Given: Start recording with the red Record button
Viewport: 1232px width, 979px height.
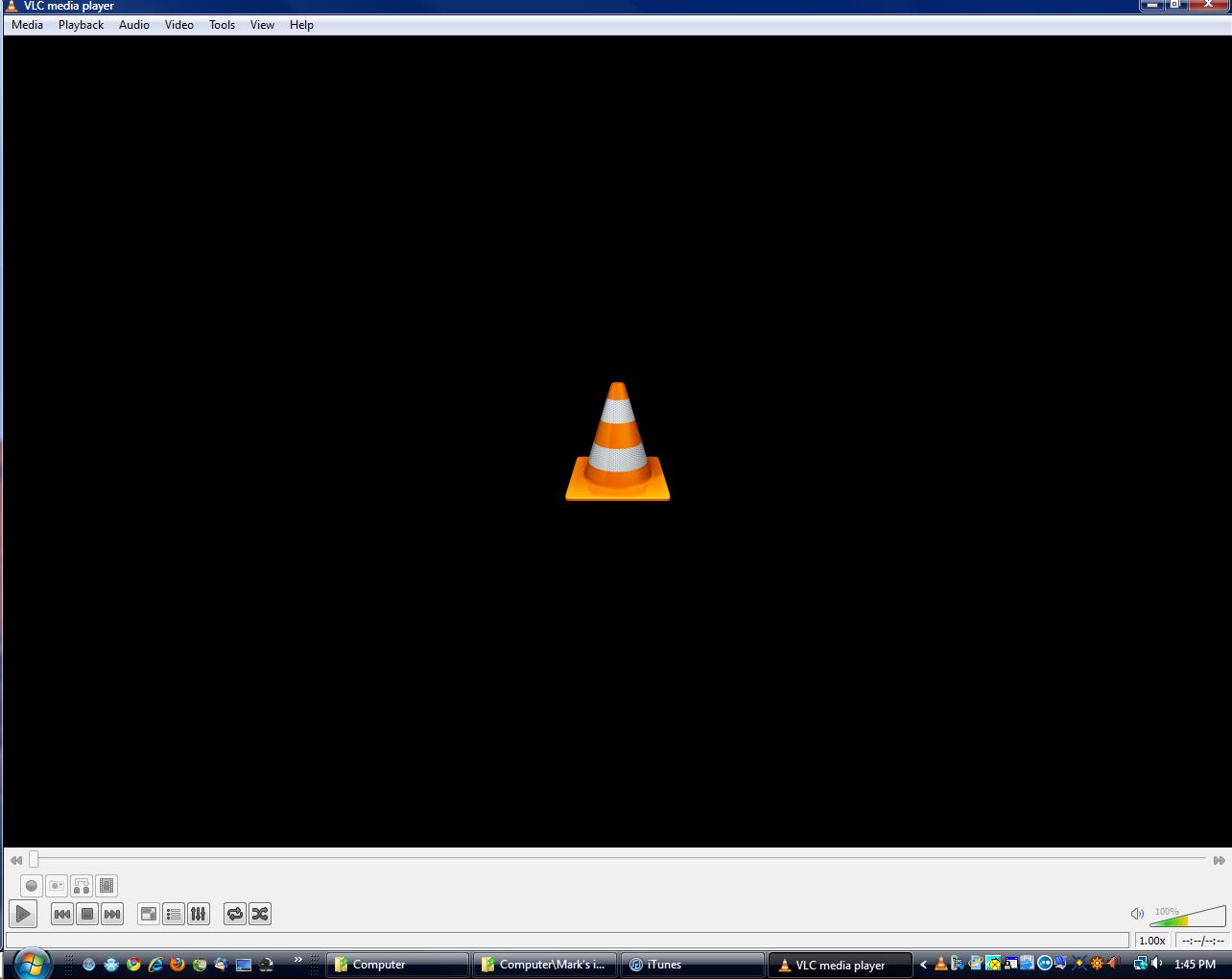Looking at the screenshot, I should pos(32,886).
